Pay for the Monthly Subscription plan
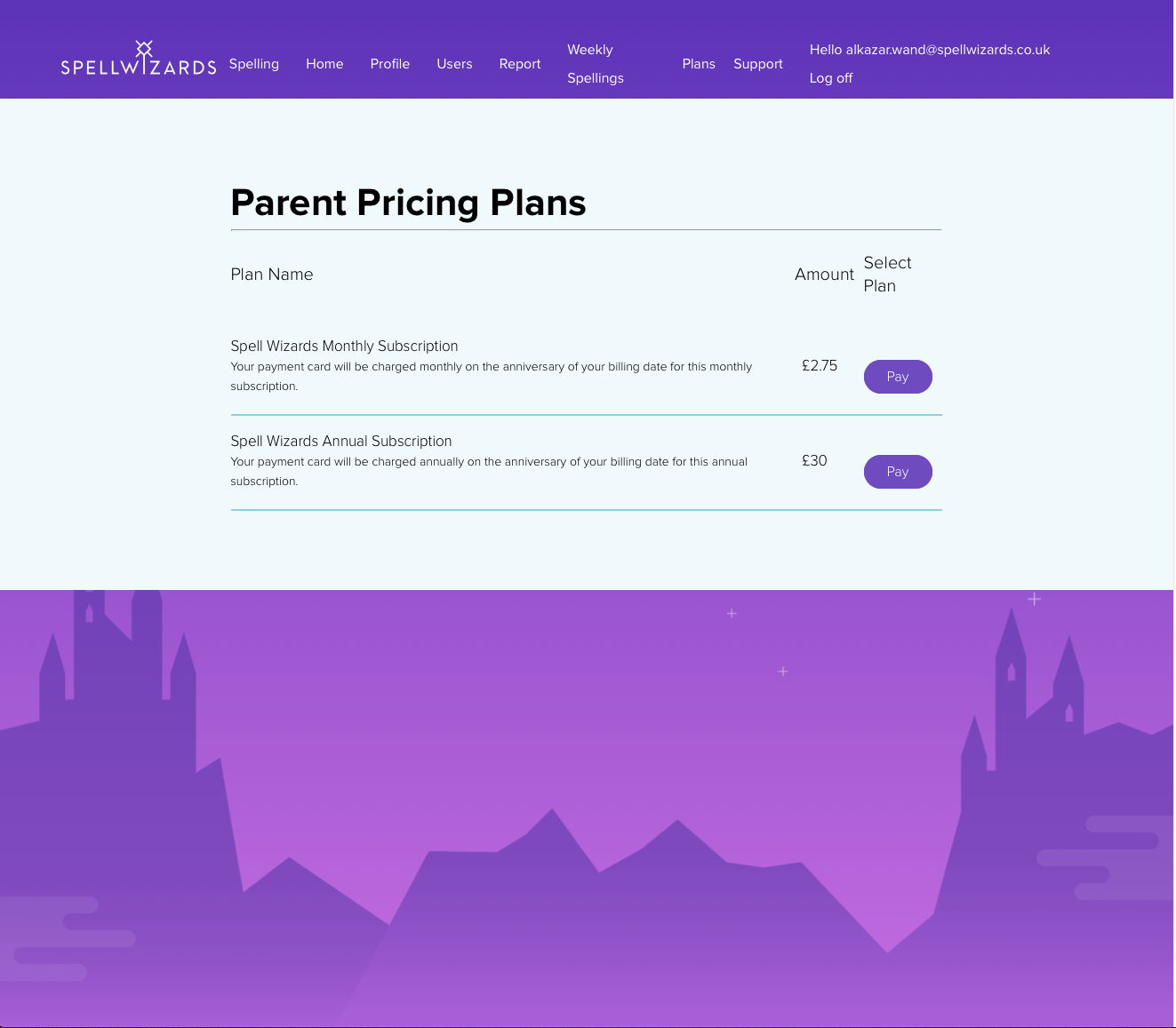This screenshot has width=1176, height=1028. tap(898, 377)
